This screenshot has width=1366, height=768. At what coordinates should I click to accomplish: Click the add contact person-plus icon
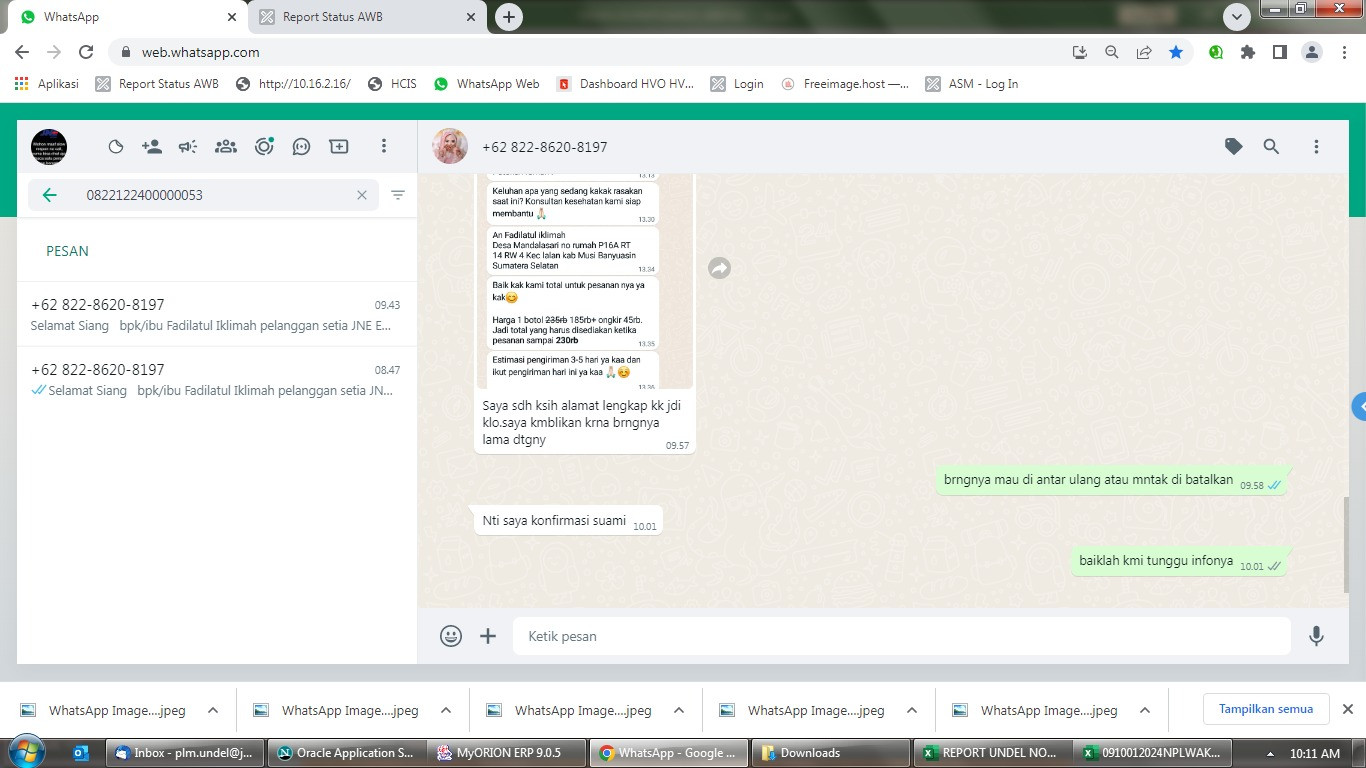tap(152, 147)
